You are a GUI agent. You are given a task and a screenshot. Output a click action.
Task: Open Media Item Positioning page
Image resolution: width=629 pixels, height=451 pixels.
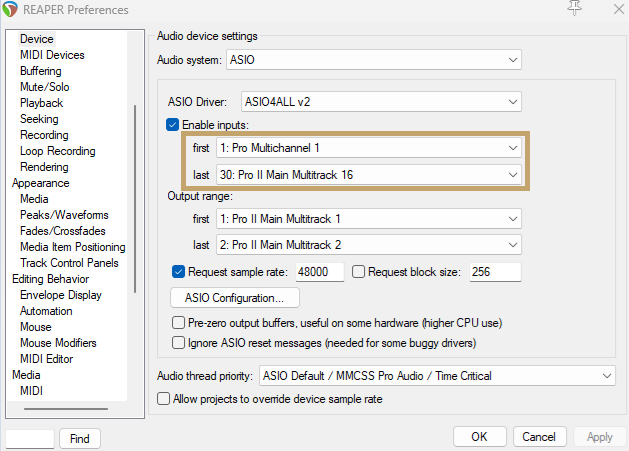[x=73, y=247]
